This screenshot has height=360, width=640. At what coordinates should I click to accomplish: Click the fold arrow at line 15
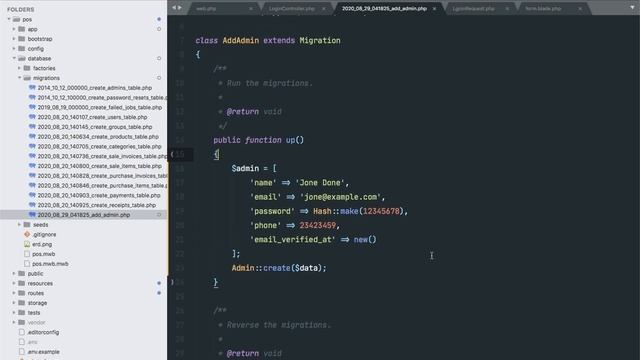tap(172, 154)
